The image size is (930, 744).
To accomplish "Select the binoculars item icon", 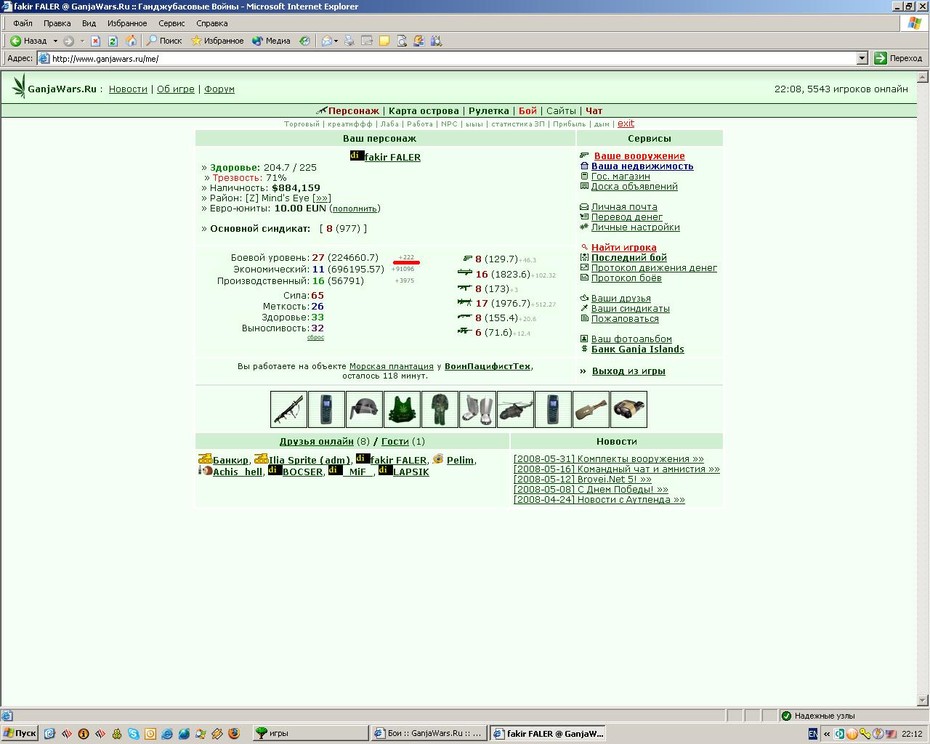I will [629, 409].
